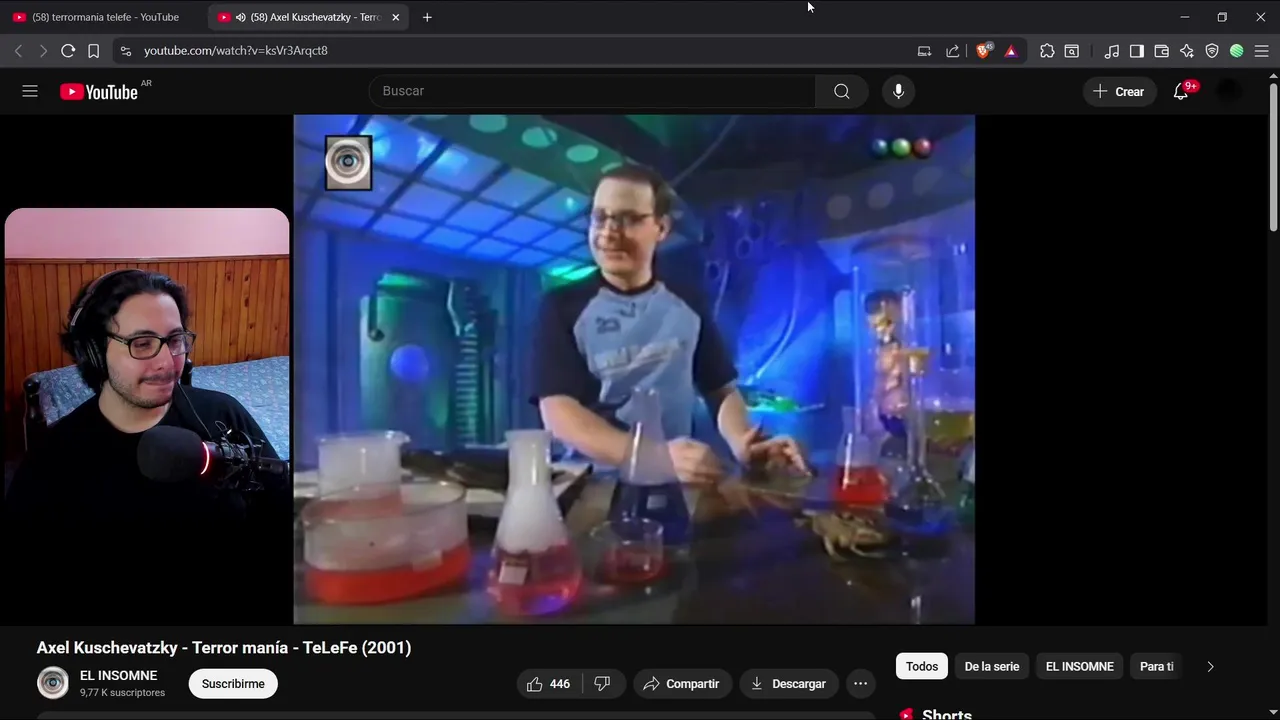
Task: Click the video title text
Action: coord(224,647)
